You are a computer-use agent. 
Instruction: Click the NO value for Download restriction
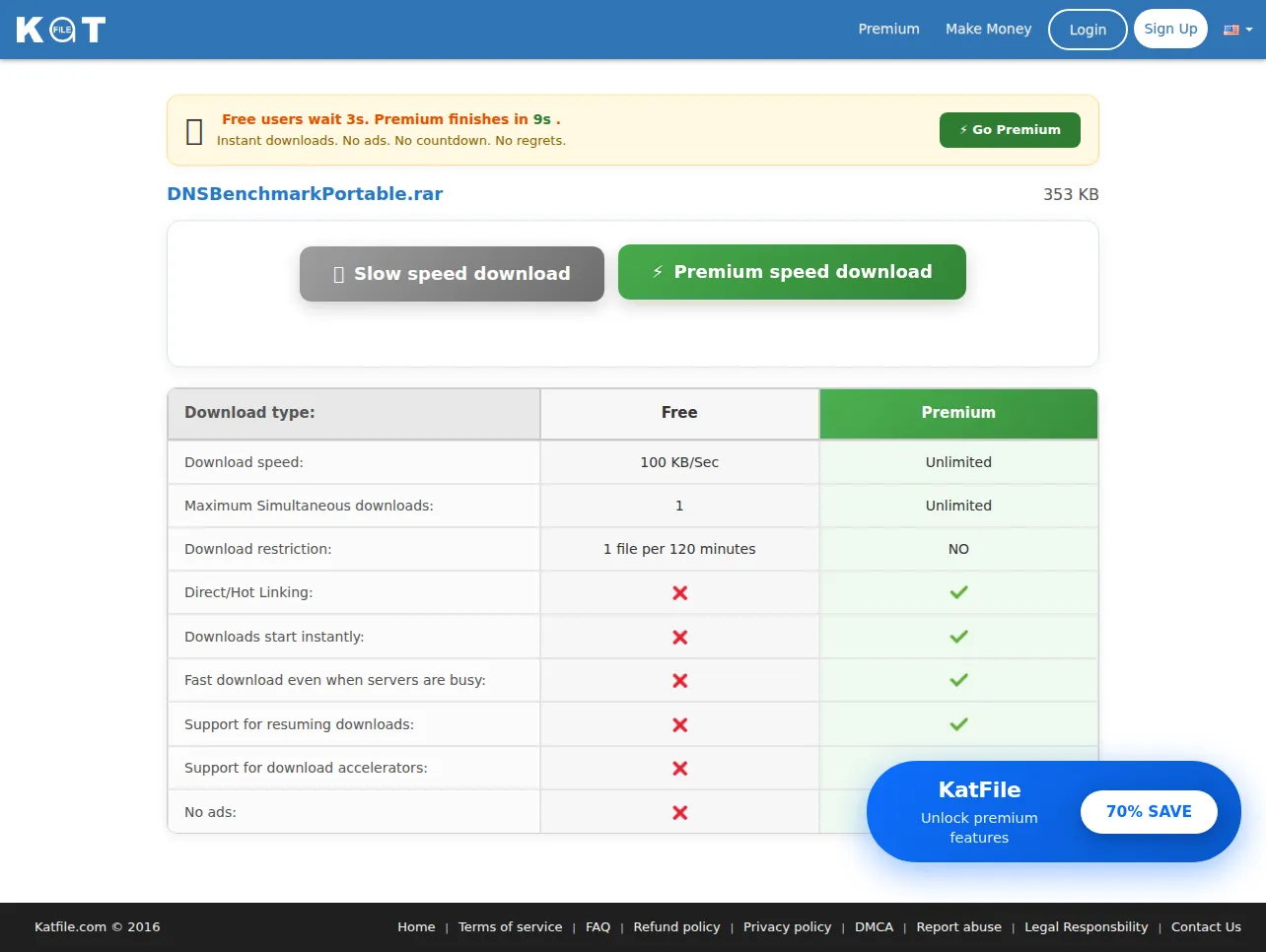958,549
